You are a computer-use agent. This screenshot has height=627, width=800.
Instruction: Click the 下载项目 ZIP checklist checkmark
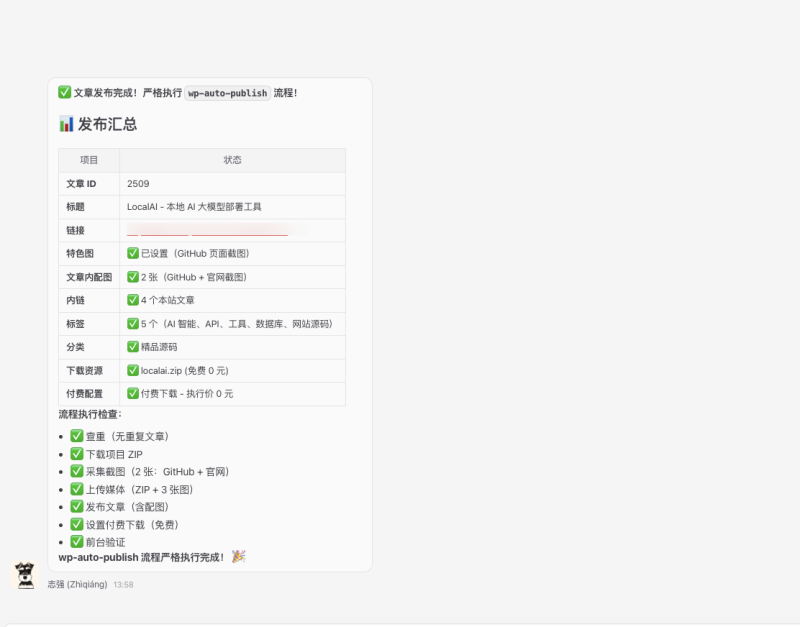pos(78,454)
